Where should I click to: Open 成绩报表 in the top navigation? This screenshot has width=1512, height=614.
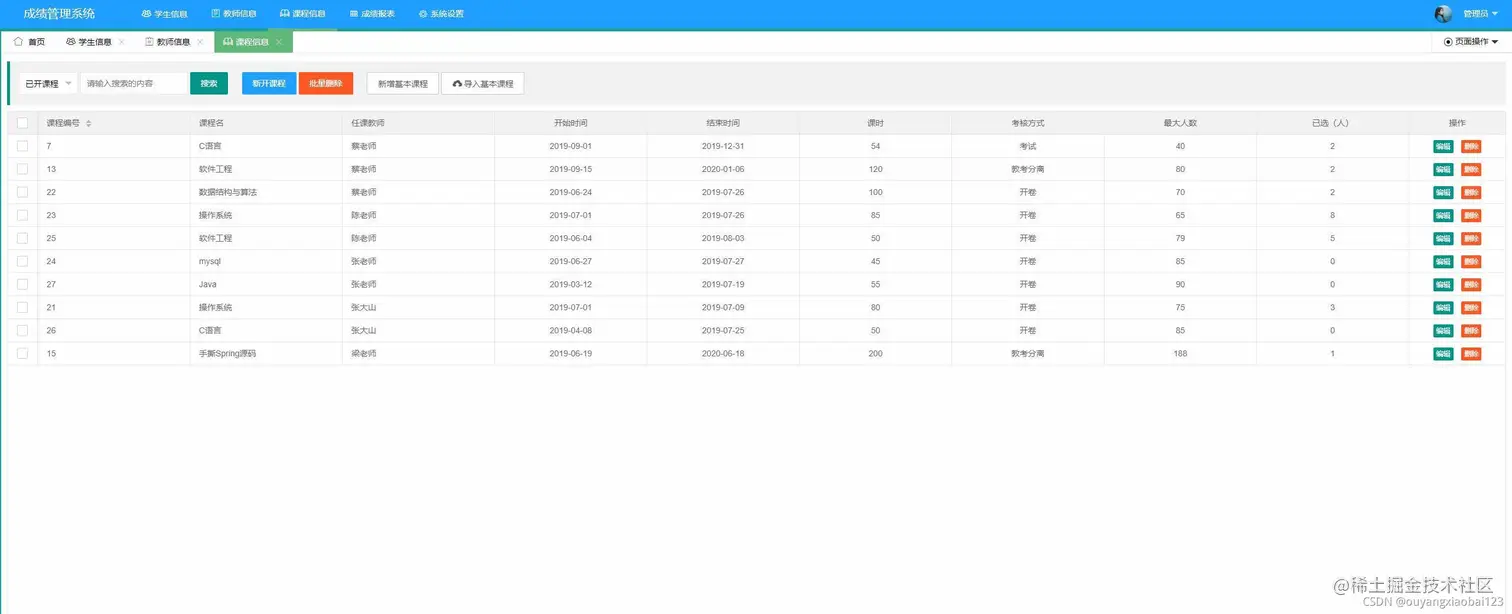click(372, 14)
